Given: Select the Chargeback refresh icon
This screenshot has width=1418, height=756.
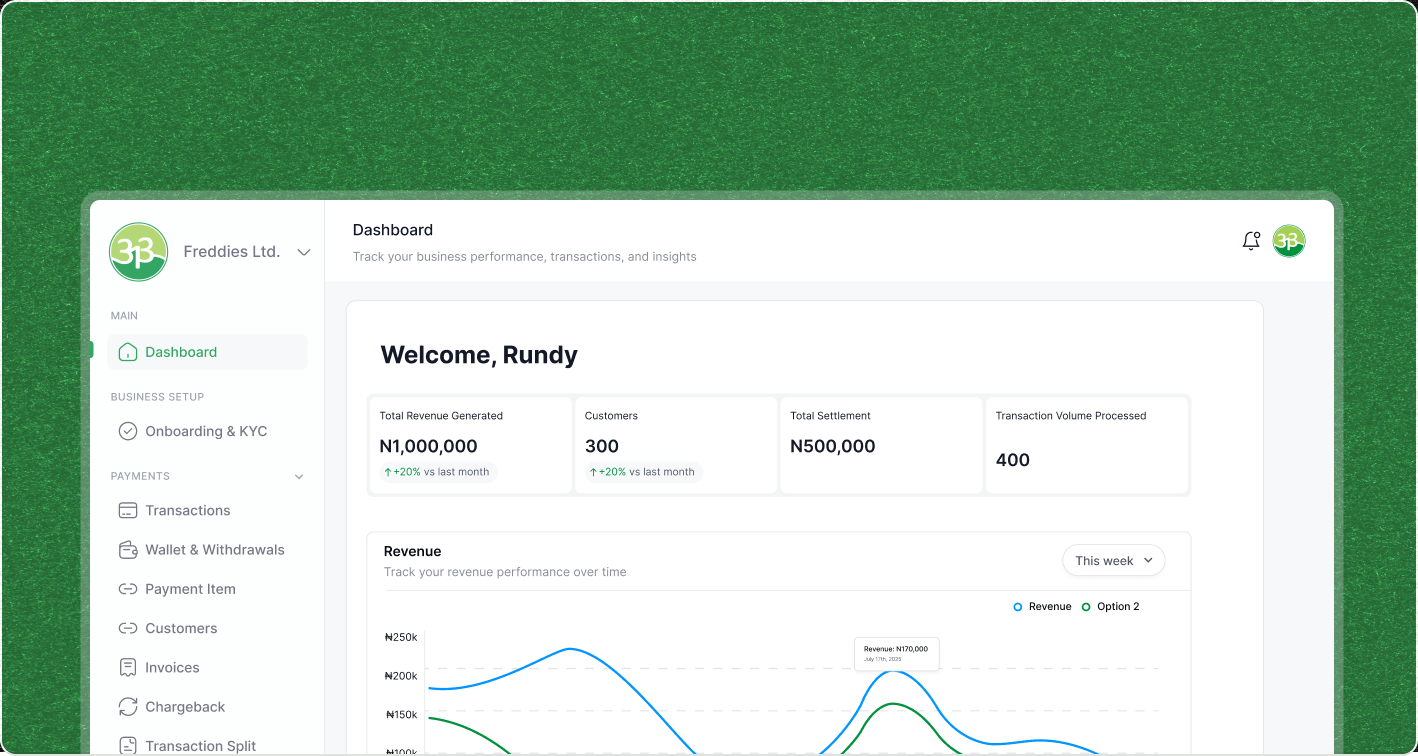Looking at the screenshot, I should [127, 706].
